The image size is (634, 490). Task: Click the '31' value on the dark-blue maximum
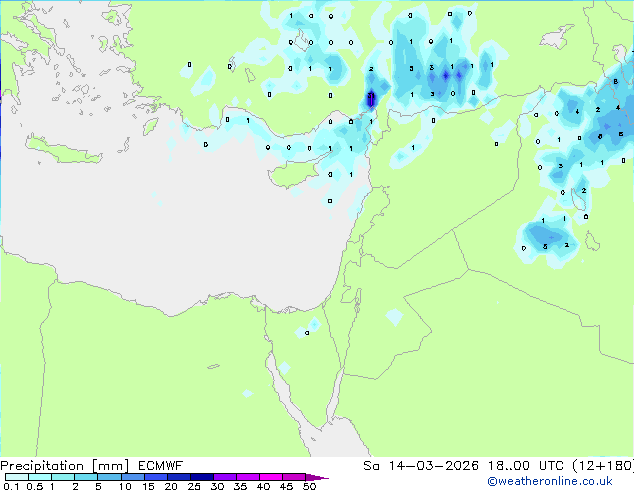[x=371, y=96]
